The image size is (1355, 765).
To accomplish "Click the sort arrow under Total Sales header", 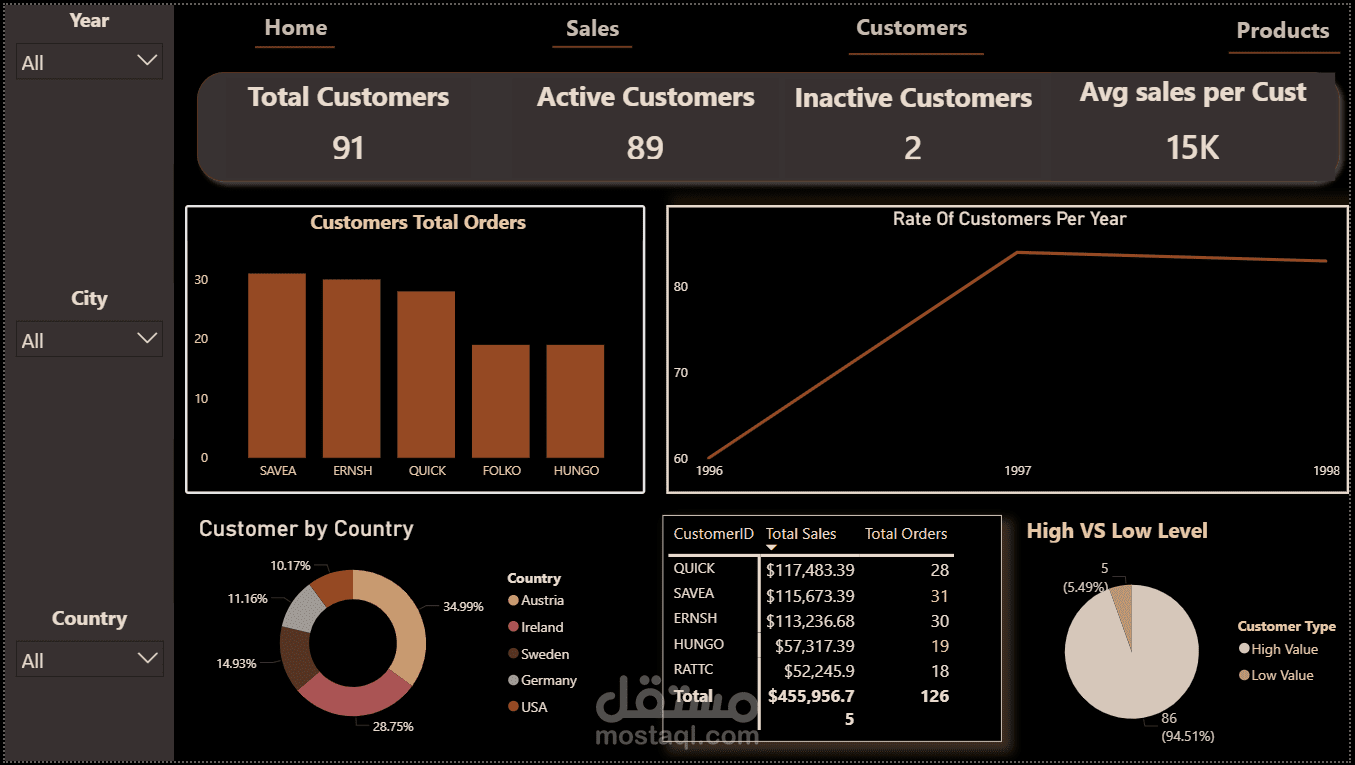I will 771,548.
